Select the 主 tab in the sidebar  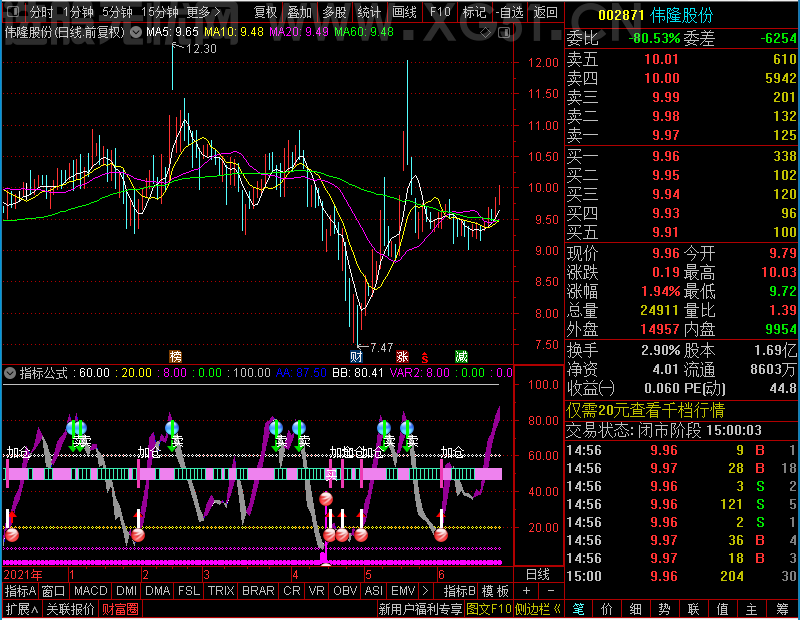point(752,609)
